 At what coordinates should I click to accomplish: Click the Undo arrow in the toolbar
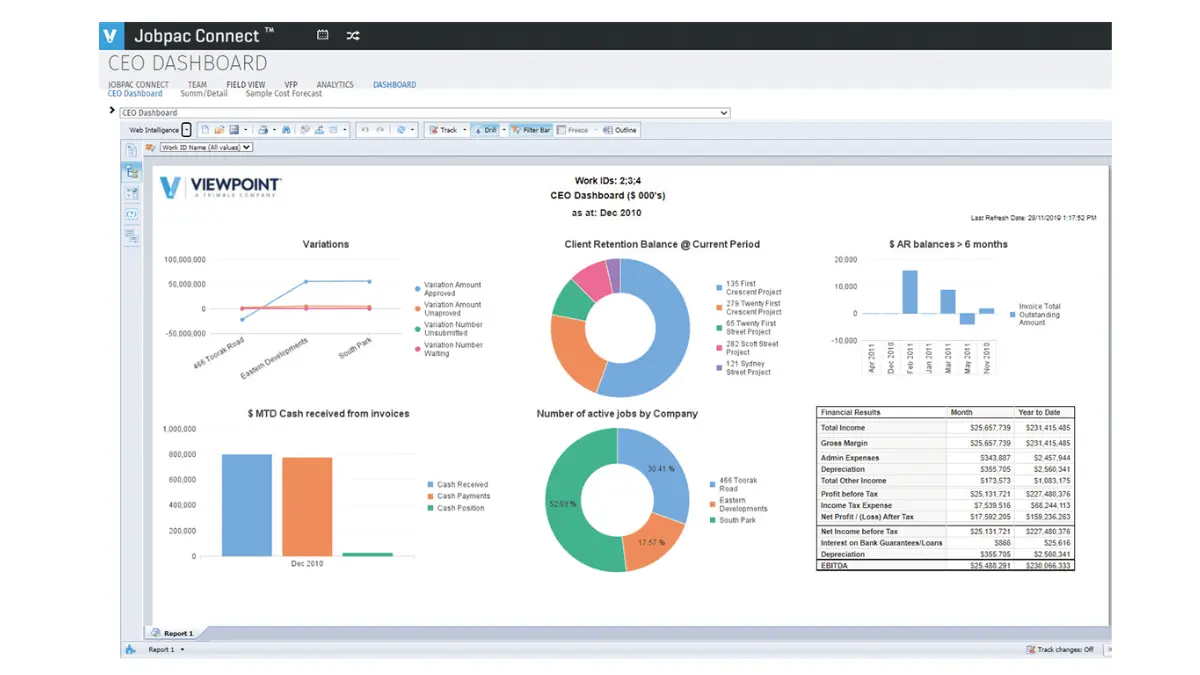(x=364, y=130)
